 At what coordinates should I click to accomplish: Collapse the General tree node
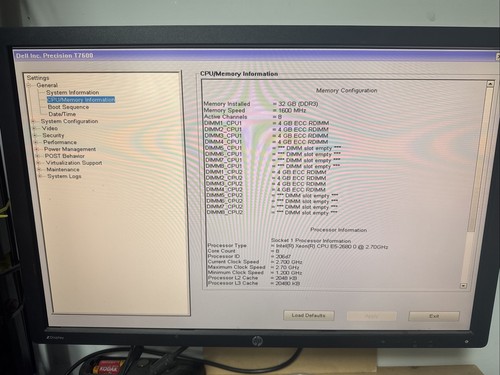pyautogui.click(x=29, y=85)
